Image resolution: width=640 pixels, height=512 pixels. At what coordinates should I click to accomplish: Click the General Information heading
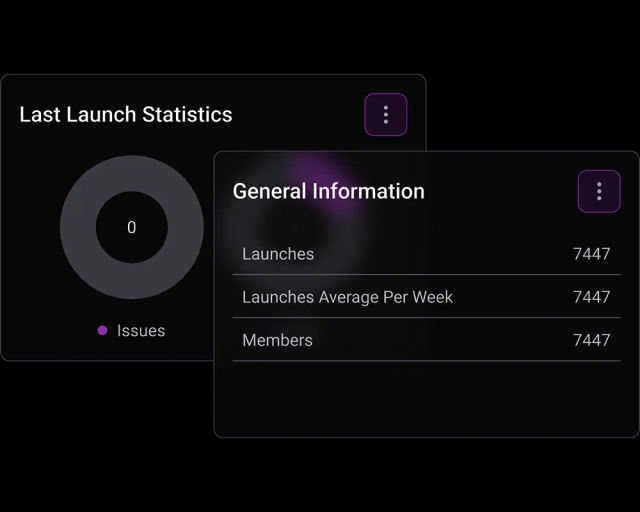[328, 191]
